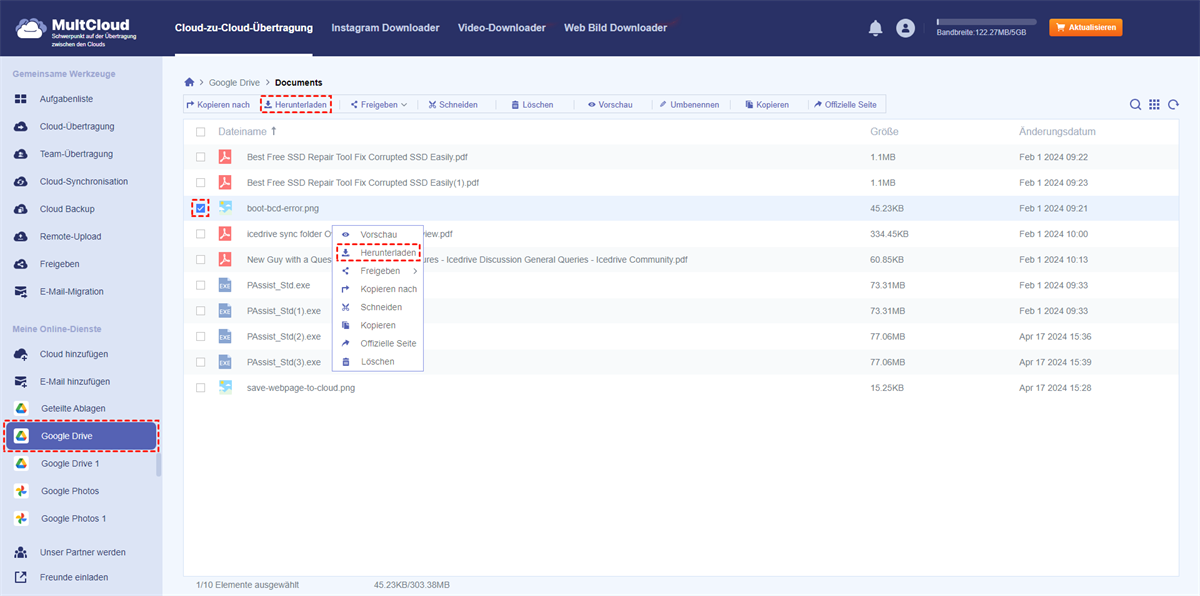Screen dimensions: 1200x596
Task: Click the search magnifier icon
Action: (1135, 105)
